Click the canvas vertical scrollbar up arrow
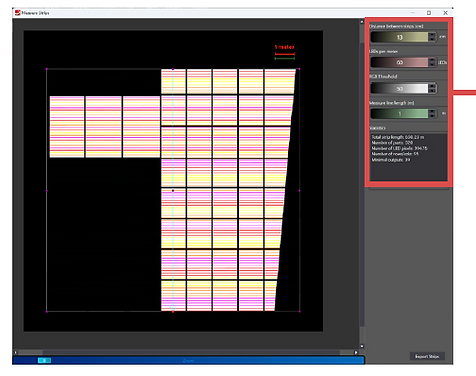 click(362, 22)
